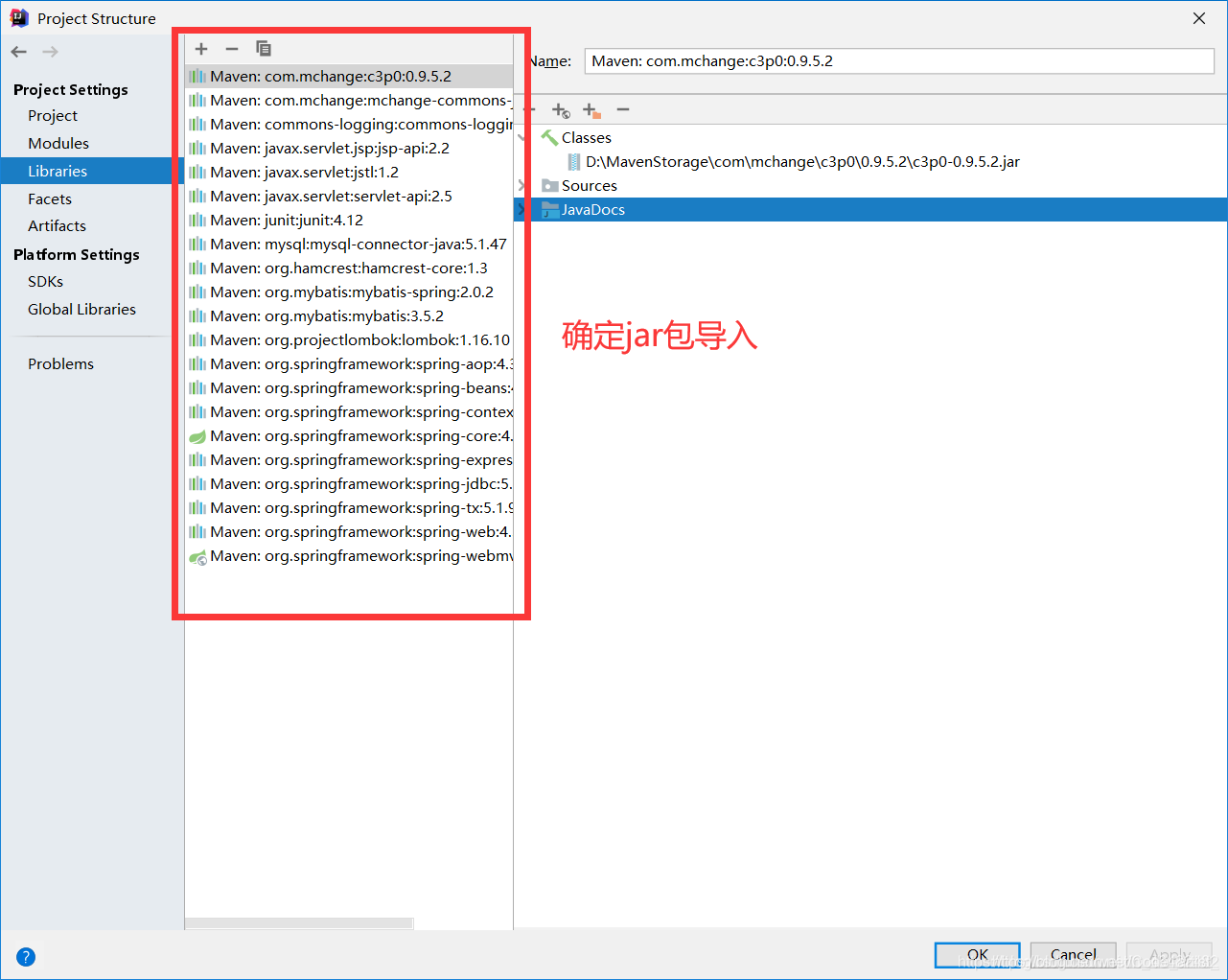
Task: Open help with the question mark icon
Action: tap(26, 956)
